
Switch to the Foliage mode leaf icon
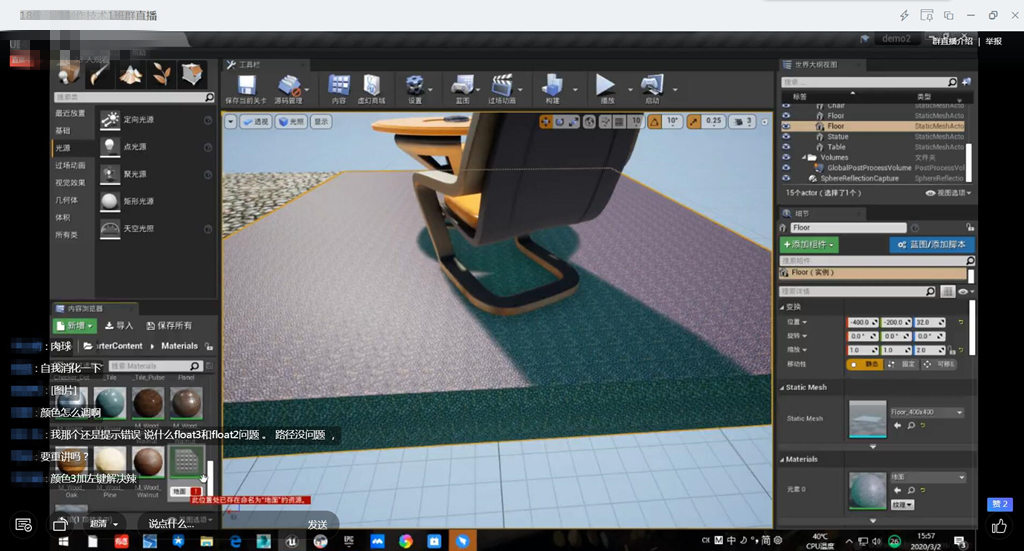tap(161, 74)
